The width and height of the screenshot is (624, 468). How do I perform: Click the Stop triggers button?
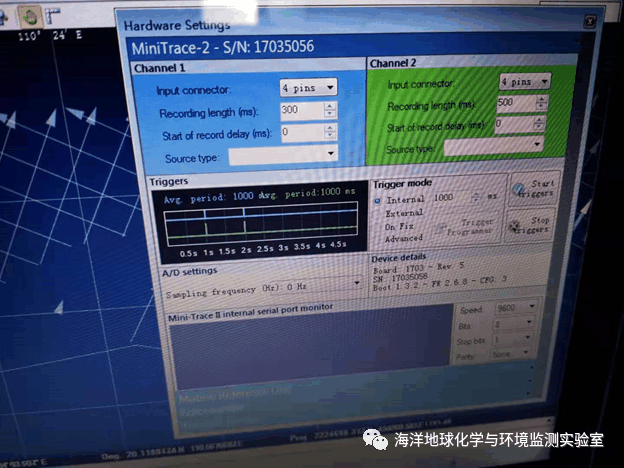pos(531,225)
